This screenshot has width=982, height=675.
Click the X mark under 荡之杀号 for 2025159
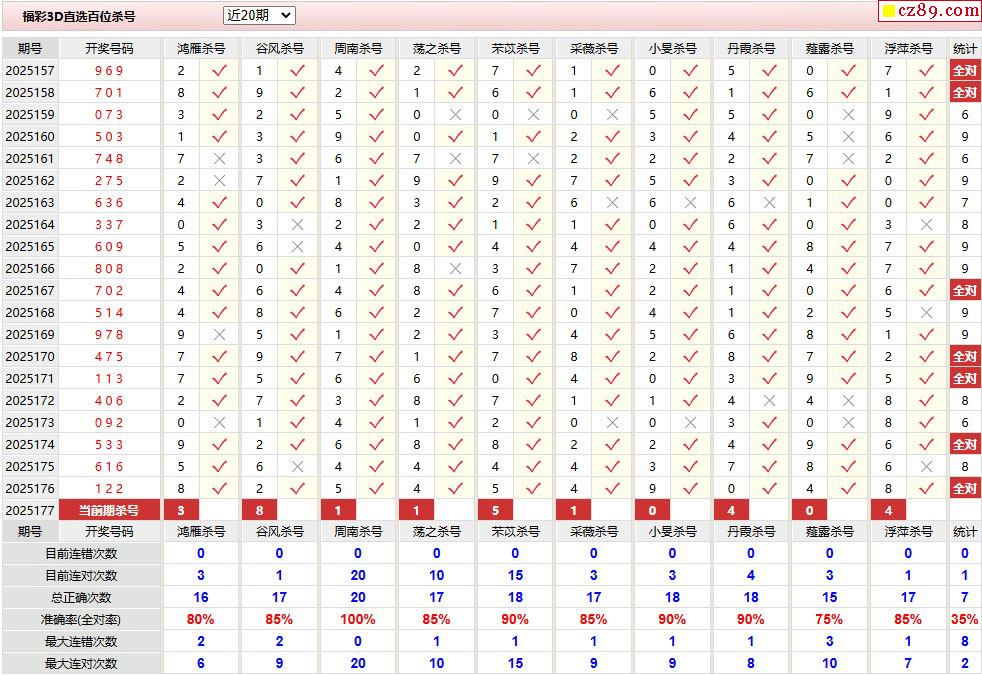coord(455,115)
